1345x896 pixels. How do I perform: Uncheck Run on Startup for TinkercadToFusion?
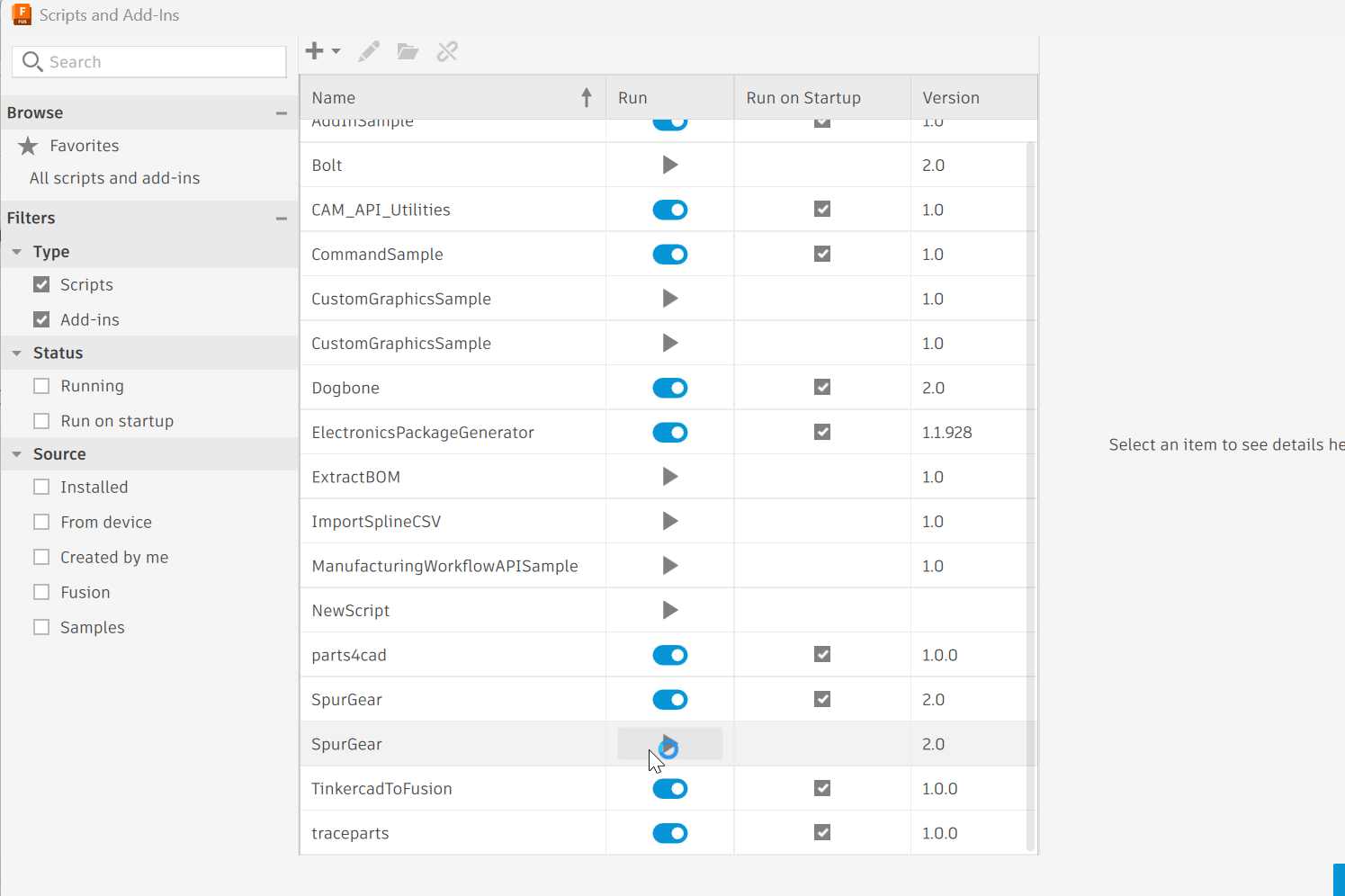pos(822,788)
